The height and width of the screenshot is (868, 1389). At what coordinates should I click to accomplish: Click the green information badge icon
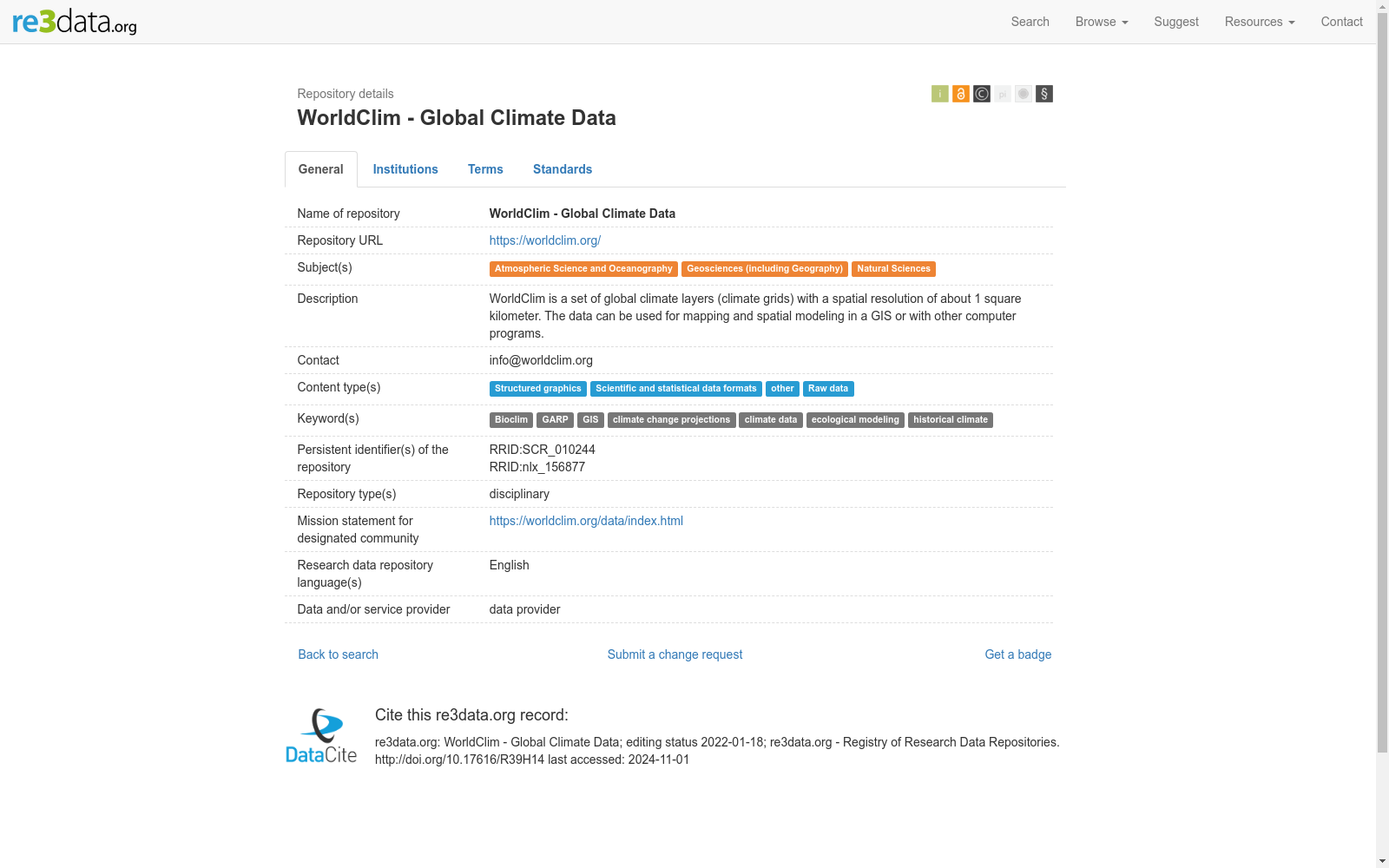pyautogui.click(x=939, y=94)
